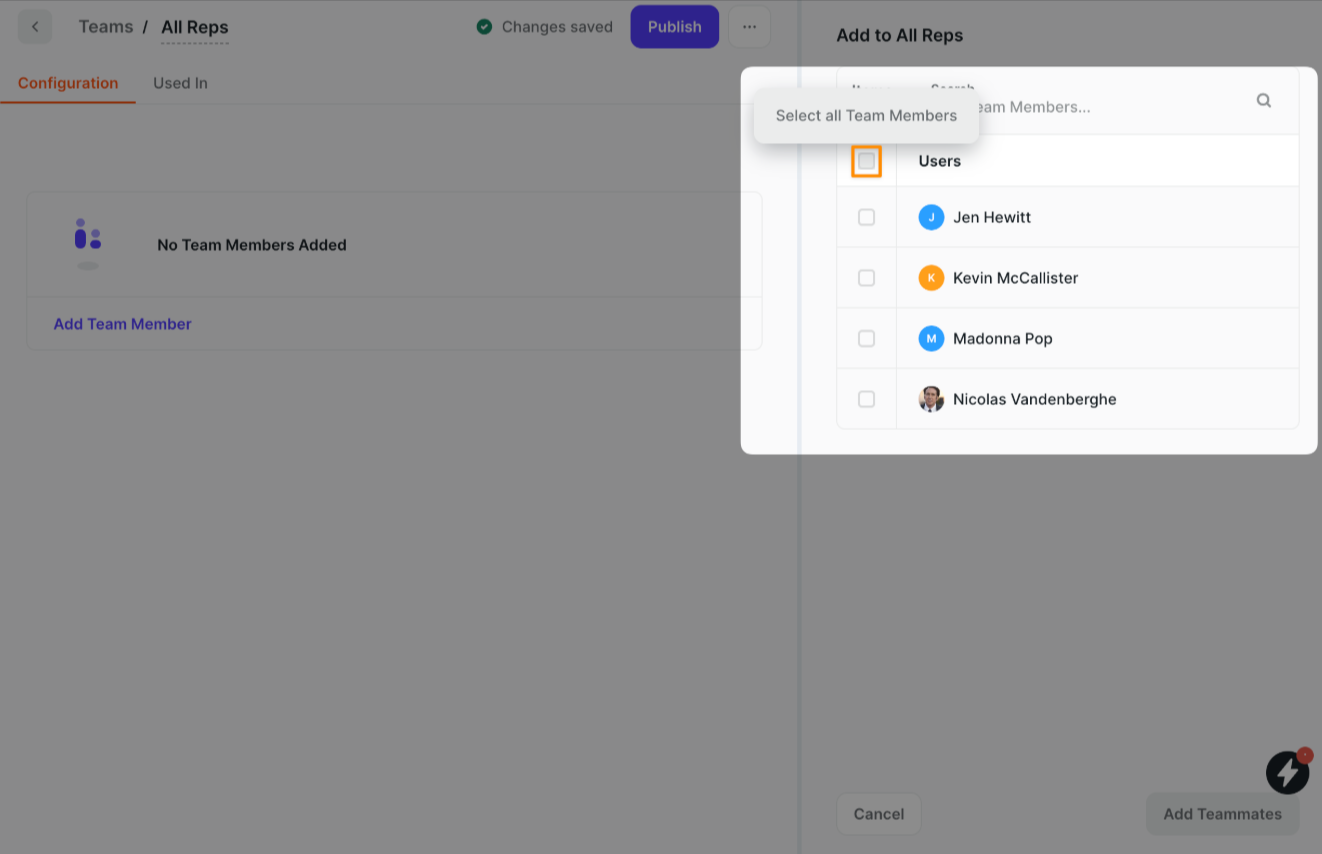This screenshot has width=1322, height=854.
Task: Open the Configuration tab
Action: tap(68, 83)
